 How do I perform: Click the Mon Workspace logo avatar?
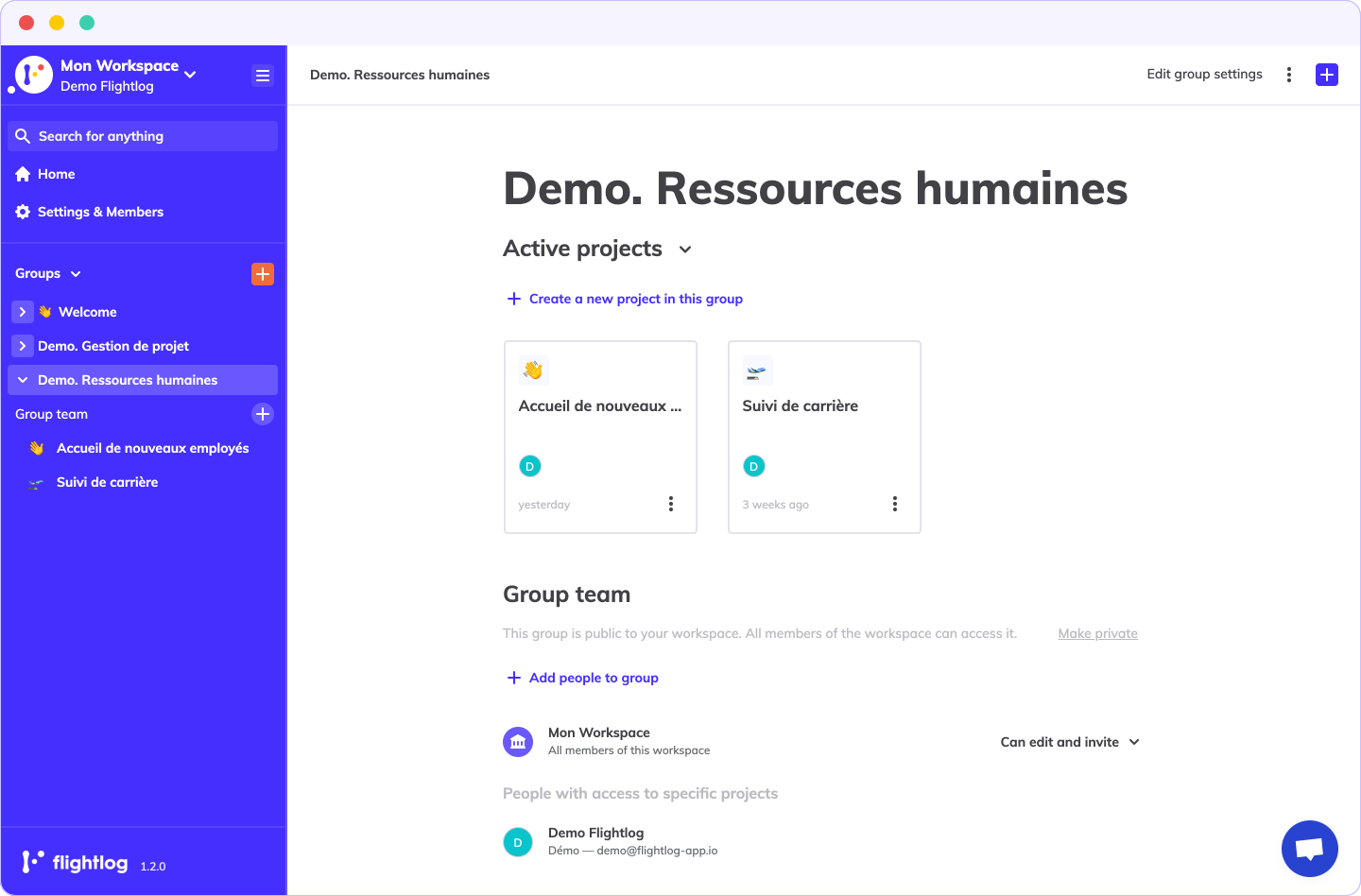tap(34, 75)
